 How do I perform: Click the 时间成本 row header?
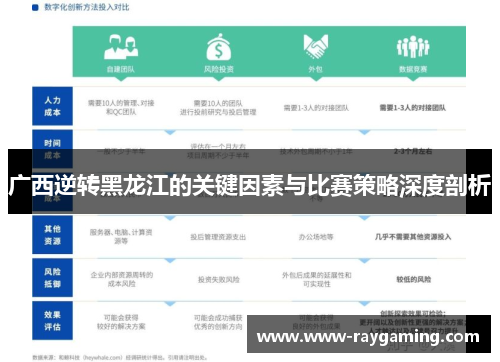pos(52,149)
